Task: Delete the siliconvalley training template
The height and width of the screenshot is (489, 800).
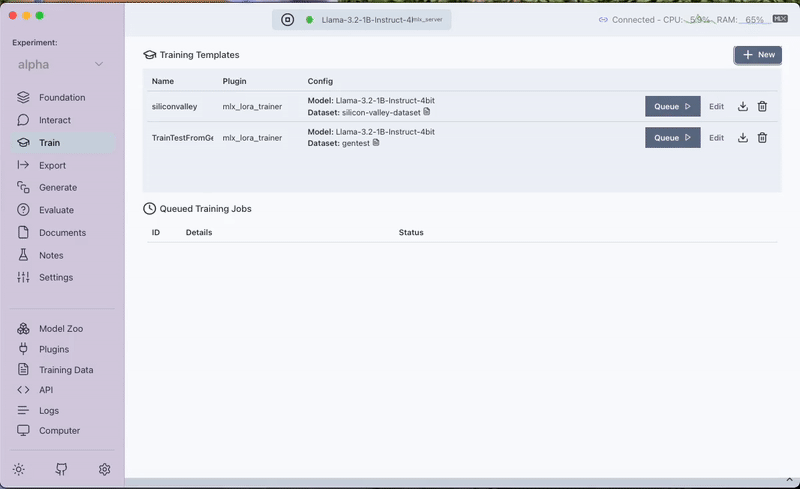Action: (x=762, y=107)
